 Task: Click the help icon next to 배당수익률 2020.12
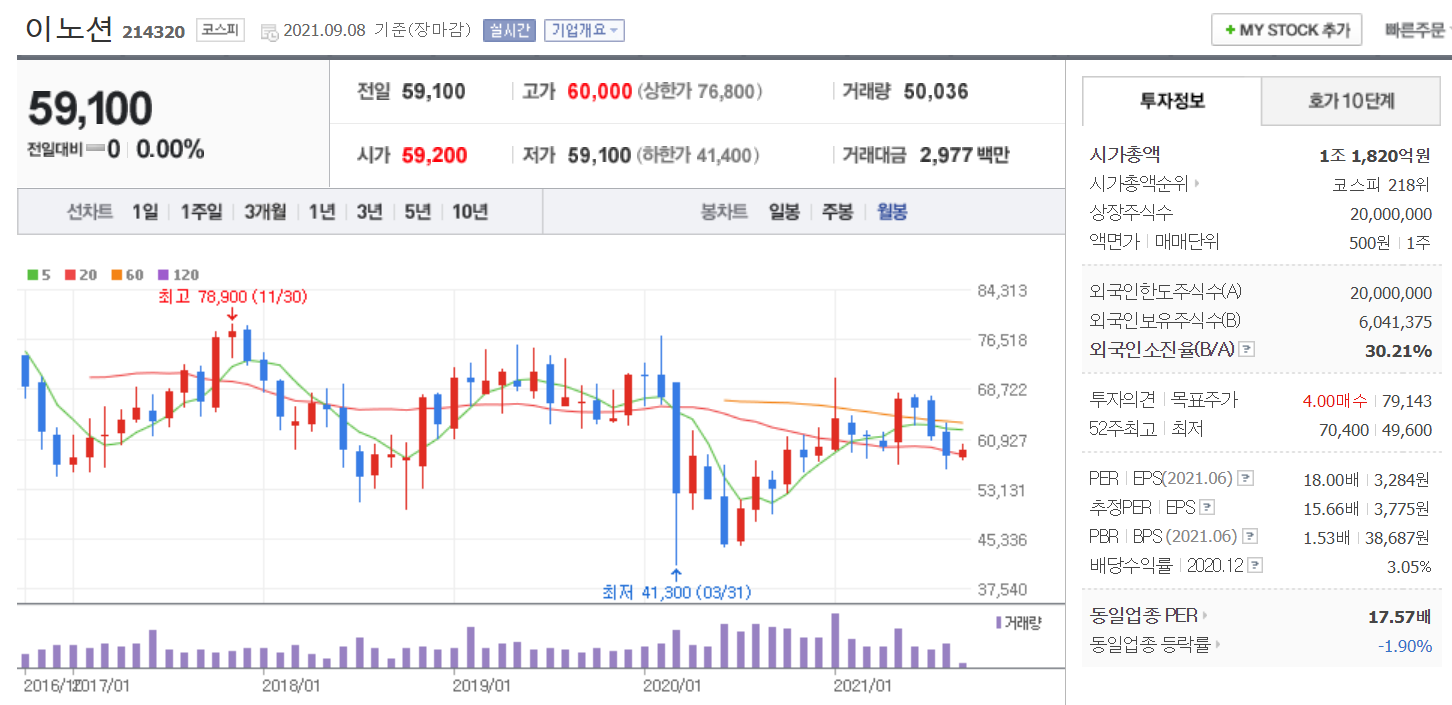1256,565
